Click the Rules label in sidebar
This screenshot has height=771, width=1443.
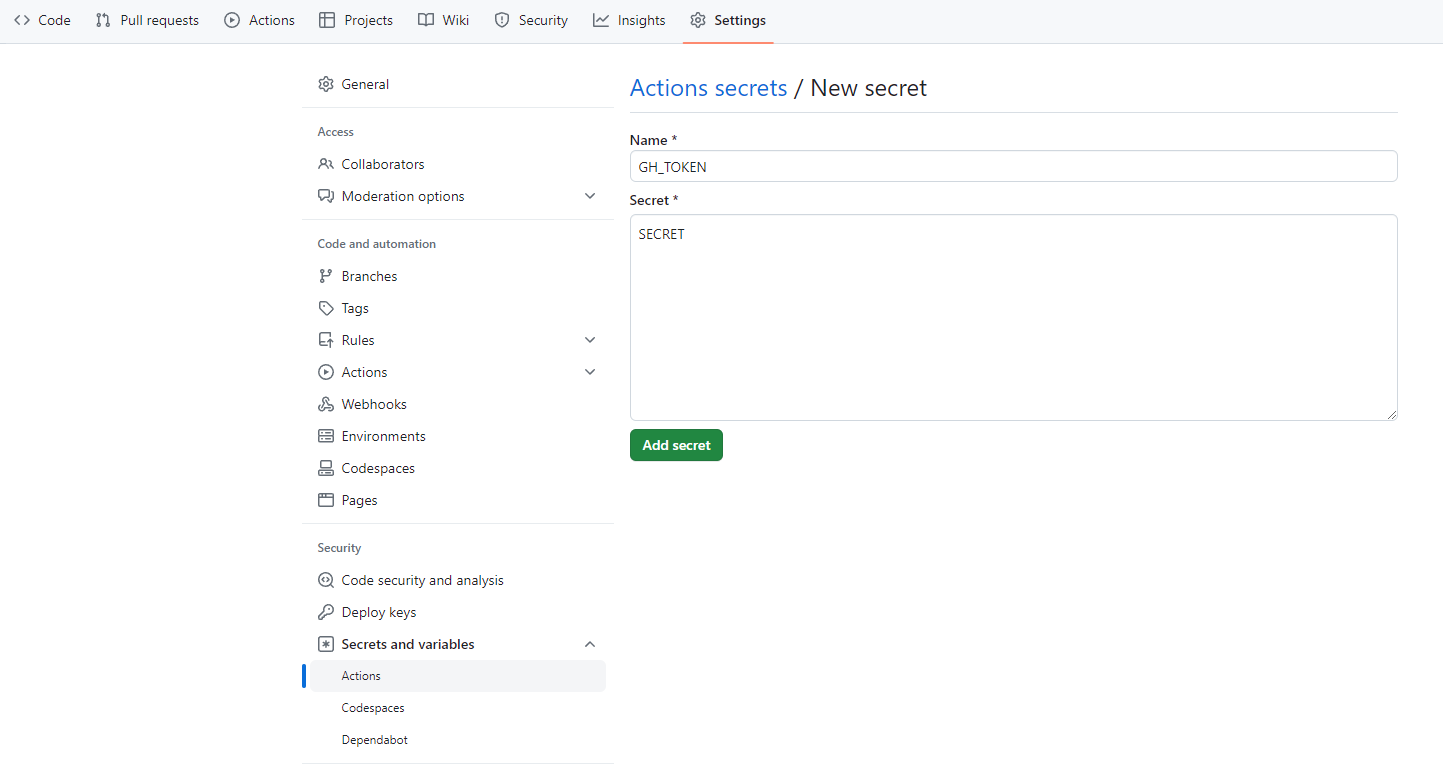[x=358, y=340]
